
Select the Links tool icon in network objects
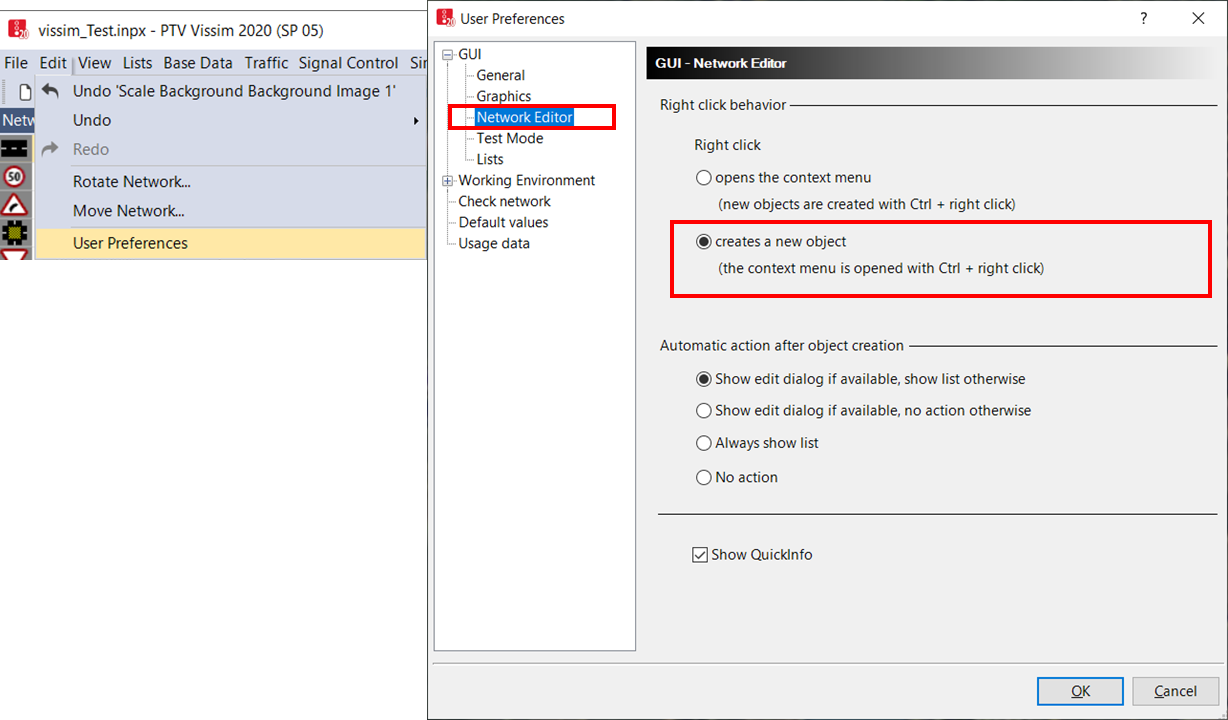point(14,148)
